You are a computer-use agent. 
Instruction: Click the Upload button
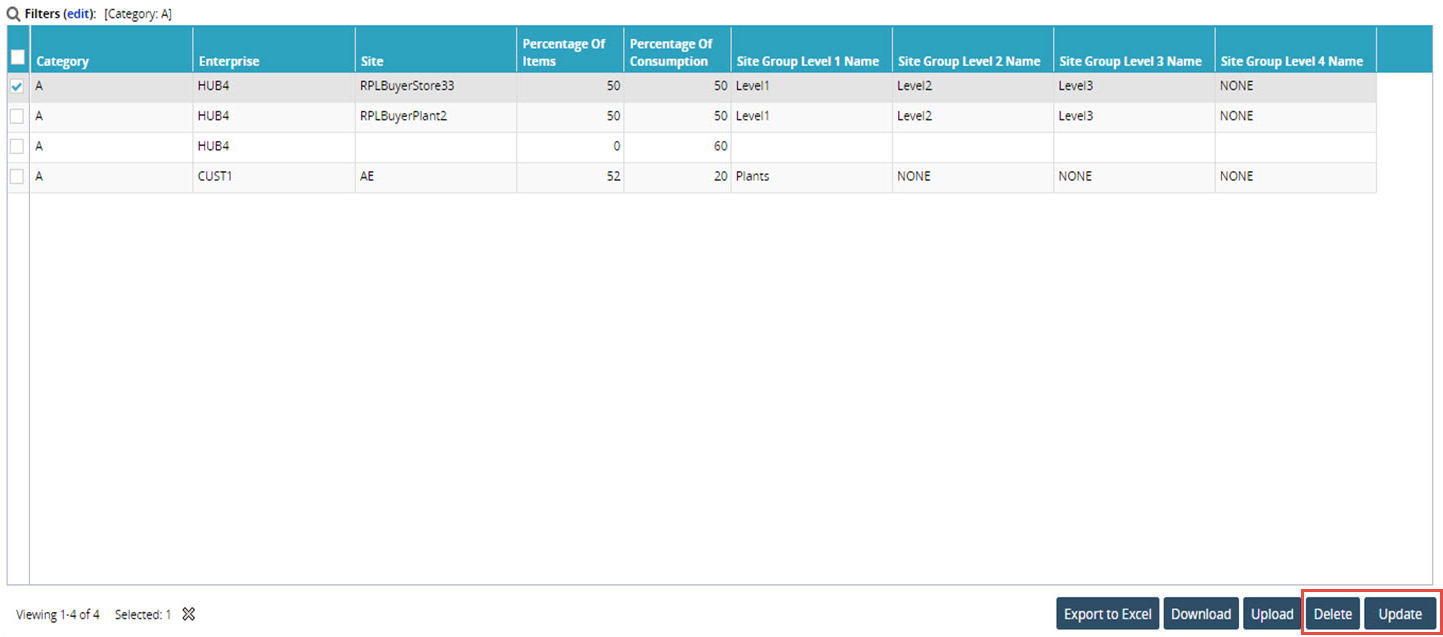[x=1272, y=614]
